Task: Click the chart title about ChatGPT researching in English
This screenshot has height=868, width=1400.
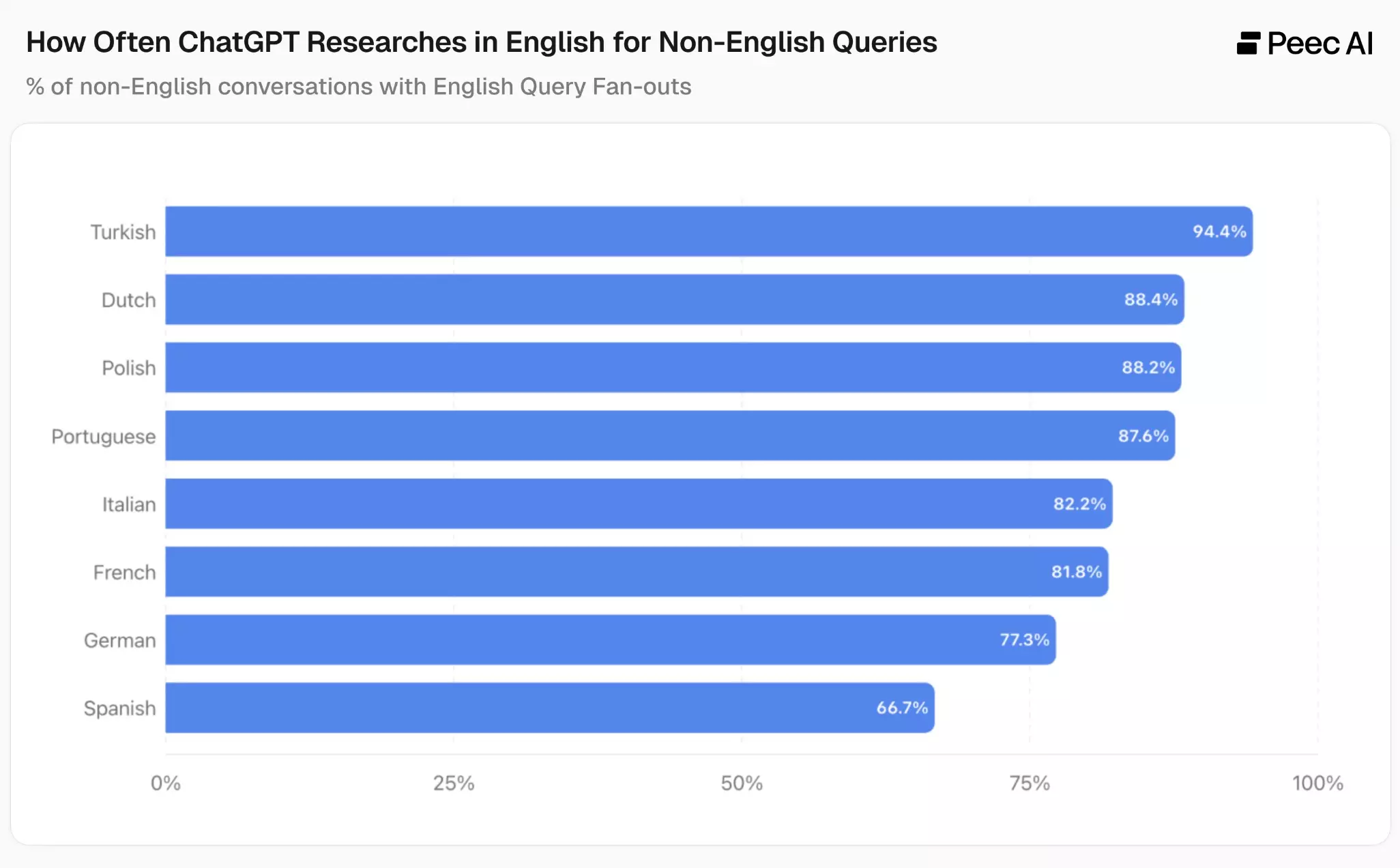Action: coord(481,42)
